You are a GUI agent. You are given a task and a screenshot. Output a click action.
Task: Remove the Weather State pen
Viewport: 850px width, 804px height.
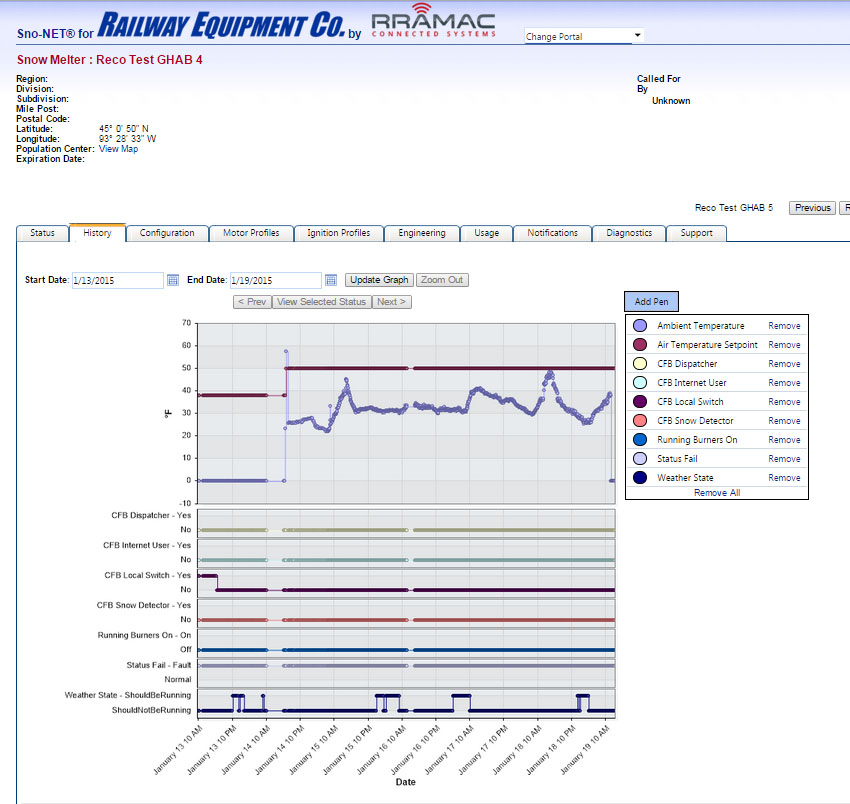(x=784, y=478)
